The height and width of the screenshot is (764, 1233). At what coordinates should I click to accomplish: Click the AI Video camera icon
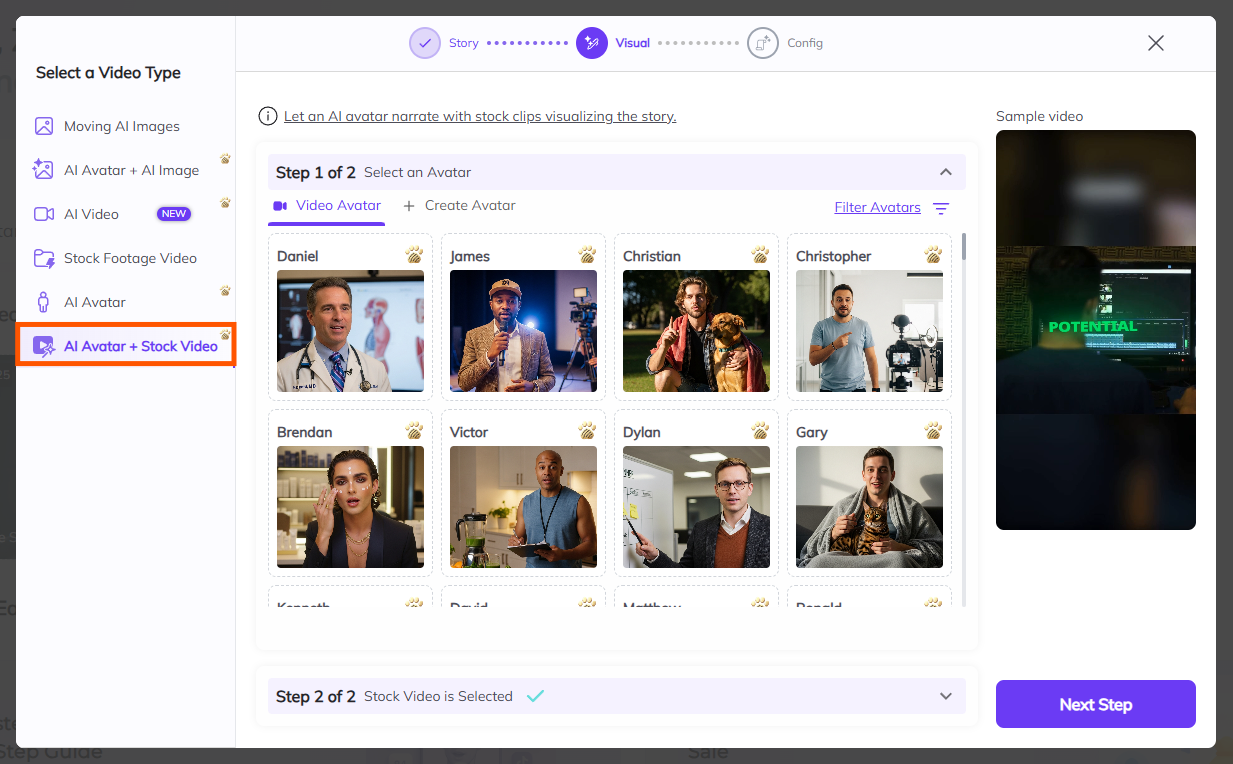43,214
